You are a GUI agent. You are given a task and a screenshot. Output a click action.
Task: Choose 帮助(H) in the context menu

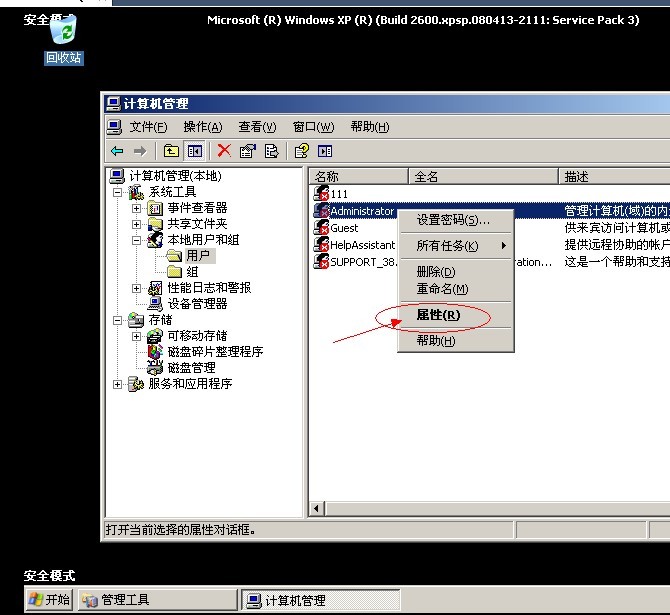[455, 341]
